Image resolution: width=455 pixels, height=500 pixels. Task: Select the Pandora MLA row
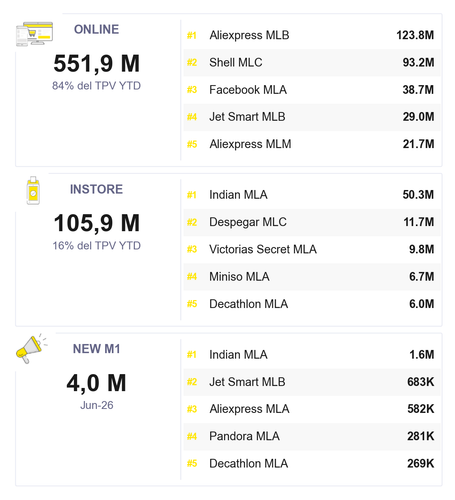tap(312, 436)
